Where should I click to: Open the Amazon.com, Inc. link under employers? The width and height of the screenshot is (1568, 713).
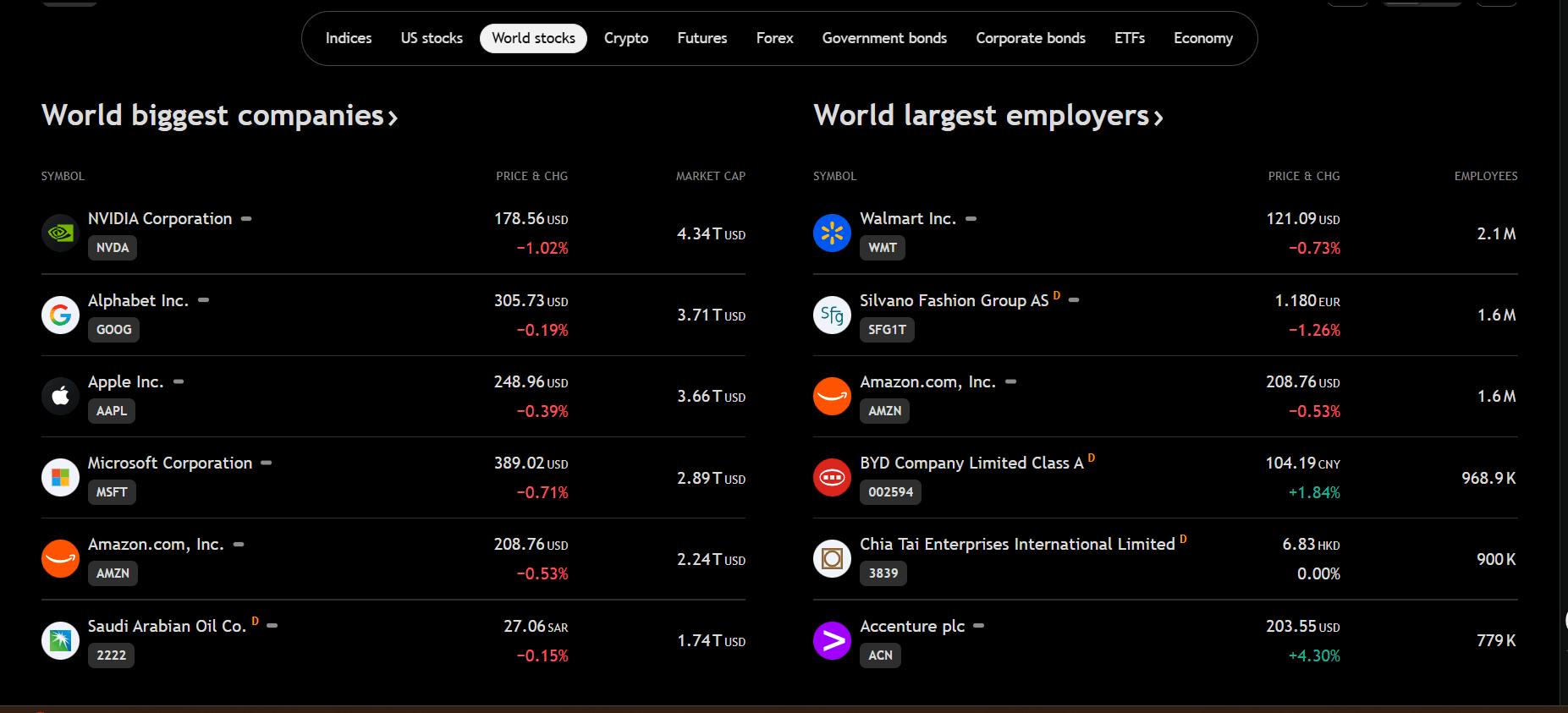click(927, 382)
